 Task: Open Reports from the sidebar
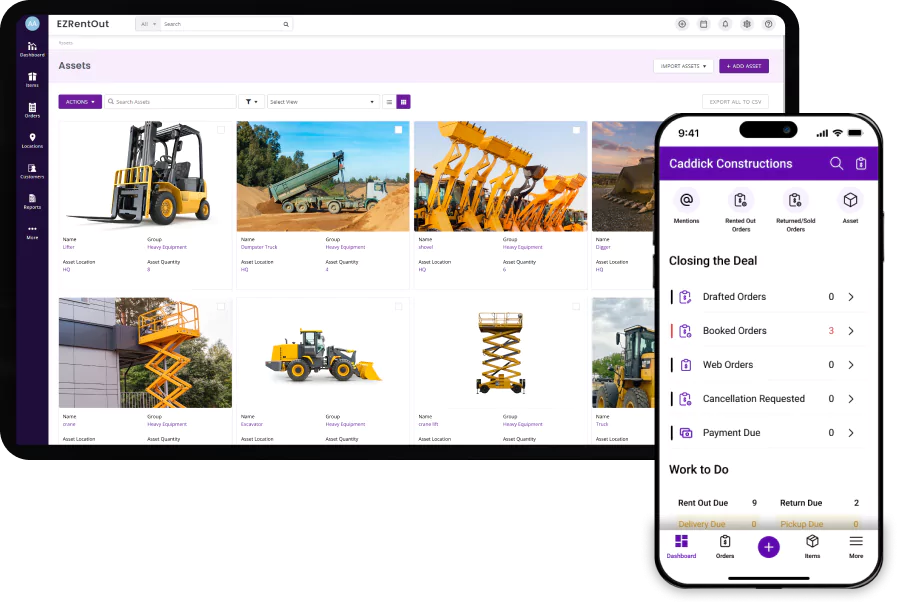click(x=32, y=201)
